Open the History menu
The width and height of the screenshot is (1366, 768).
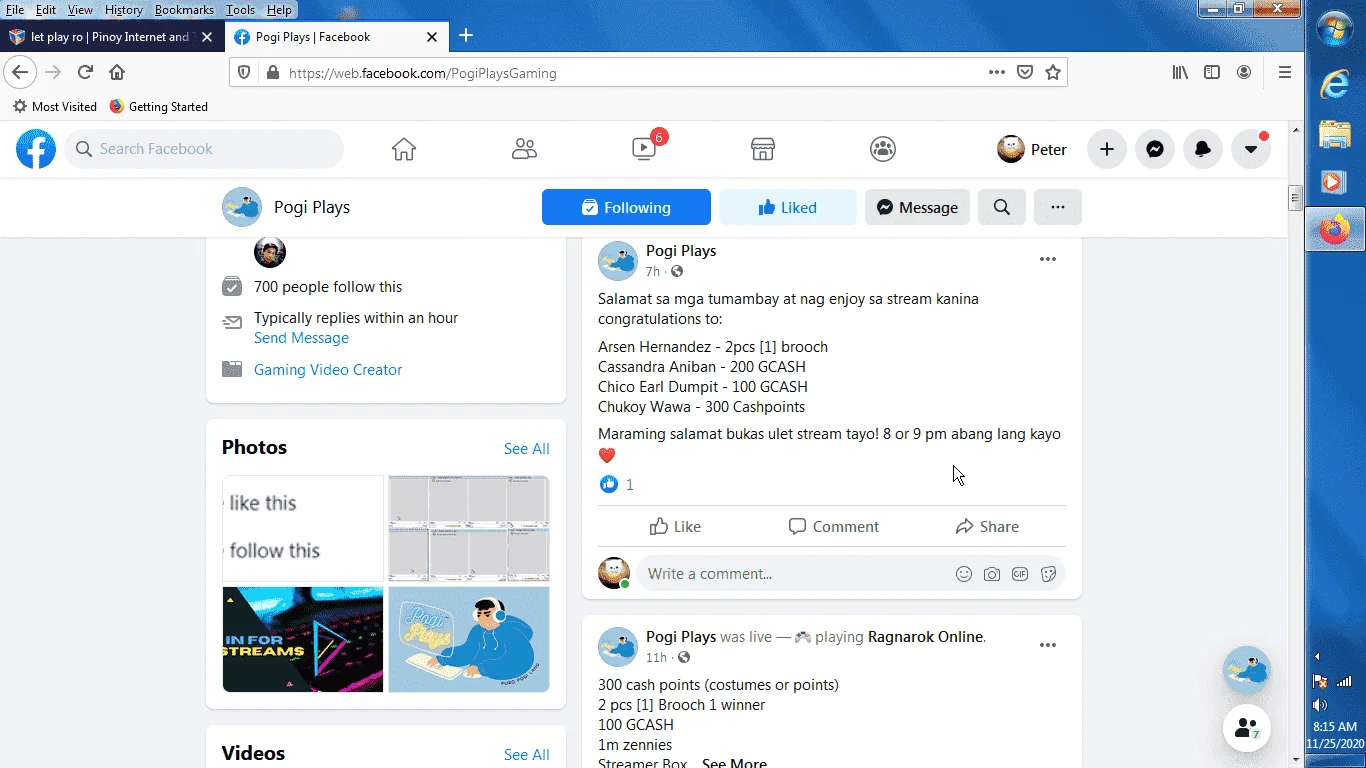(x=124, y=10)
